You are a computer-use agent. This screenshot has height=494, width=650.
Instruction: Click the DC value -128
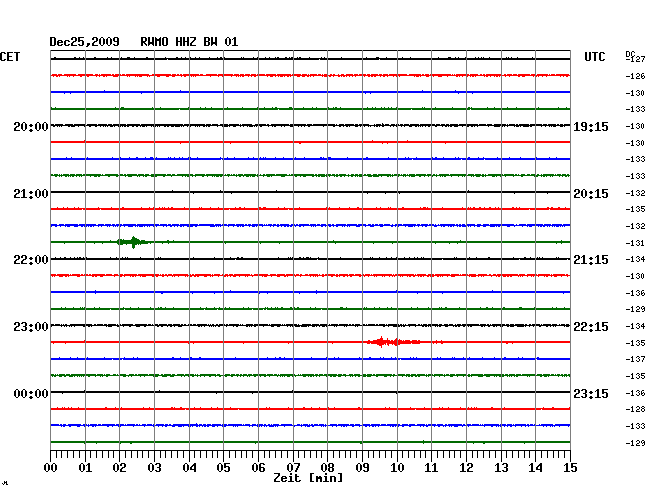[x=635, y=409]
